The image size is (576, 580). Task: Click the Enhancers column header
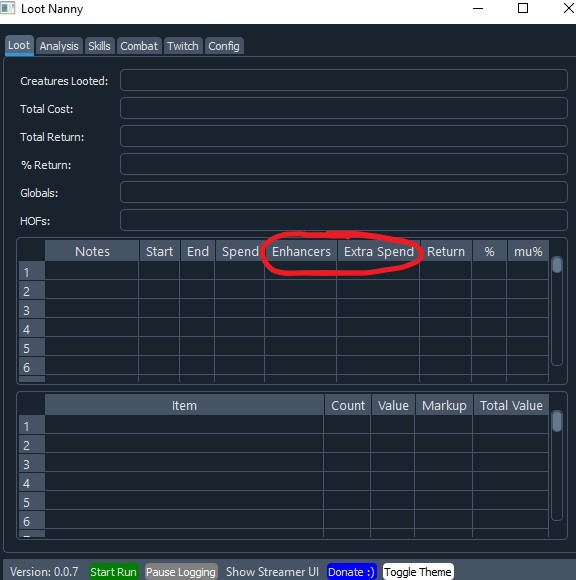tap(301, 251)
